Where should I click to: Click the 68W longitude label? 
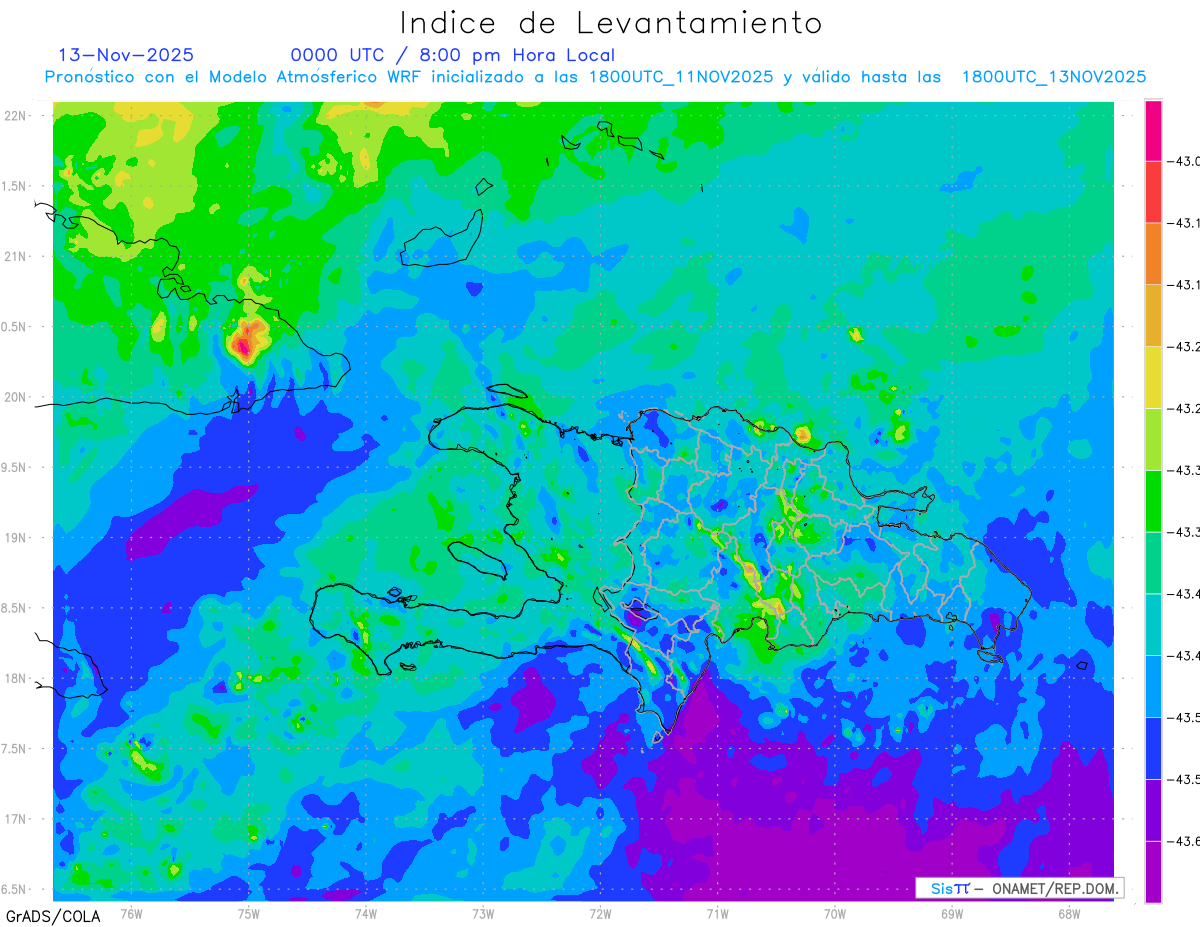click(x=1069, y=913)
